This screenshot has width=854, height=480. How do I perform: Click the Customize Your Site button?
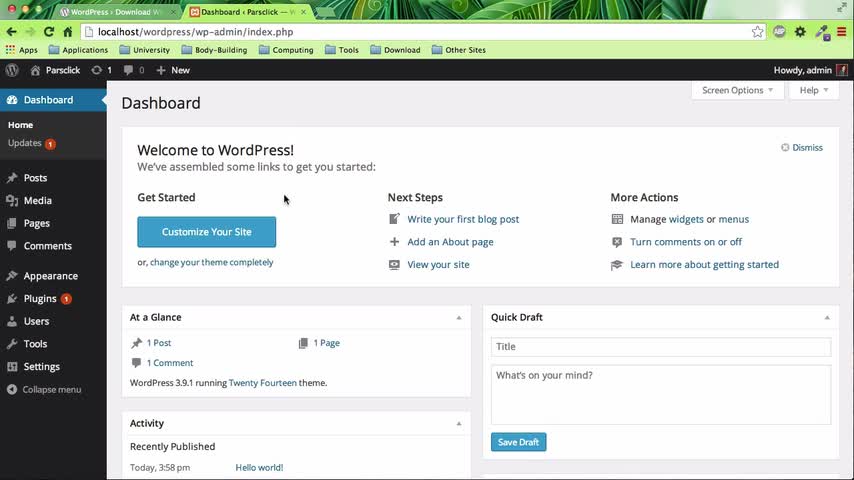206,232
